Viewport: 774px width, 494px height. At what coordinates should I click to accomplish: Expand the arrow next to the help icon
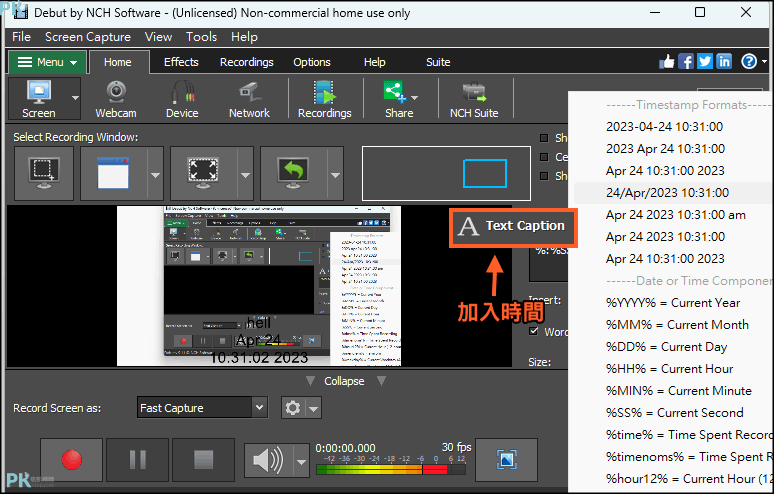pyautogui.click(x=764, y=62)
